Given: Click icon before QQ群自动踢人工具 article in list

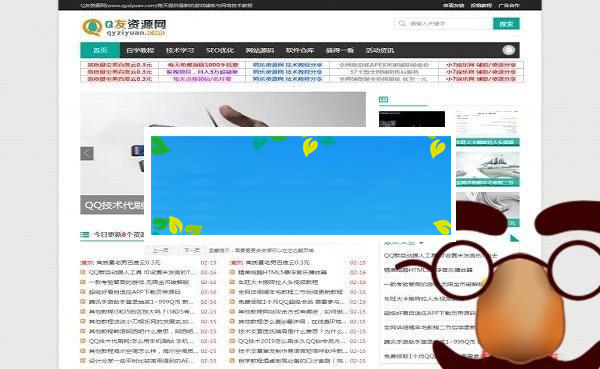Looking at the screenshot, I should pos(83,272).
